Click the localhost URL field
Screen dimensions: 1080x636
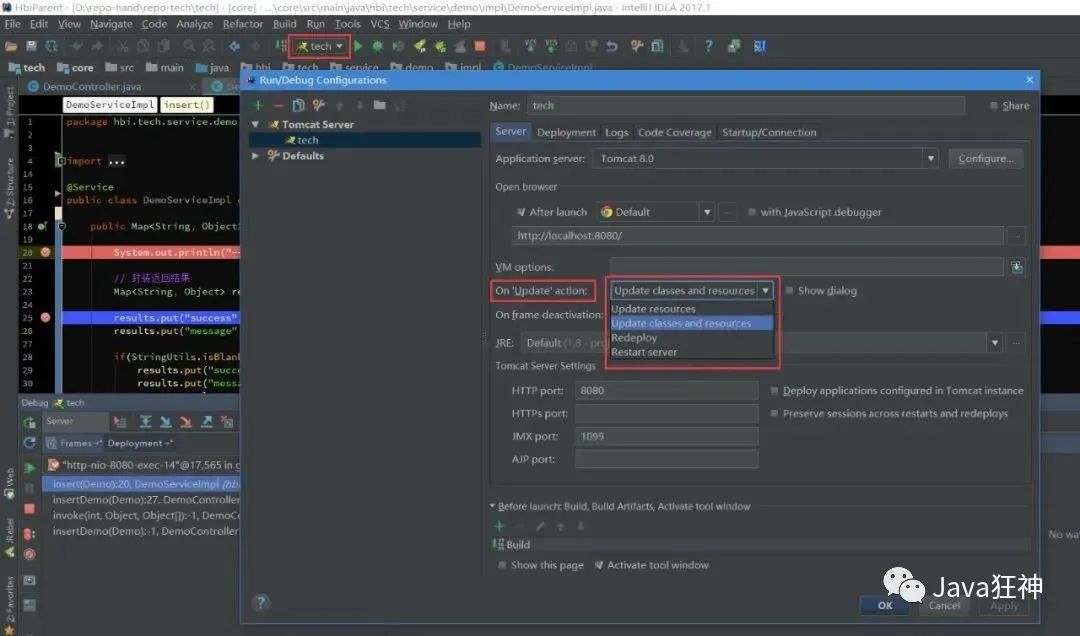(x=757, y=236)
